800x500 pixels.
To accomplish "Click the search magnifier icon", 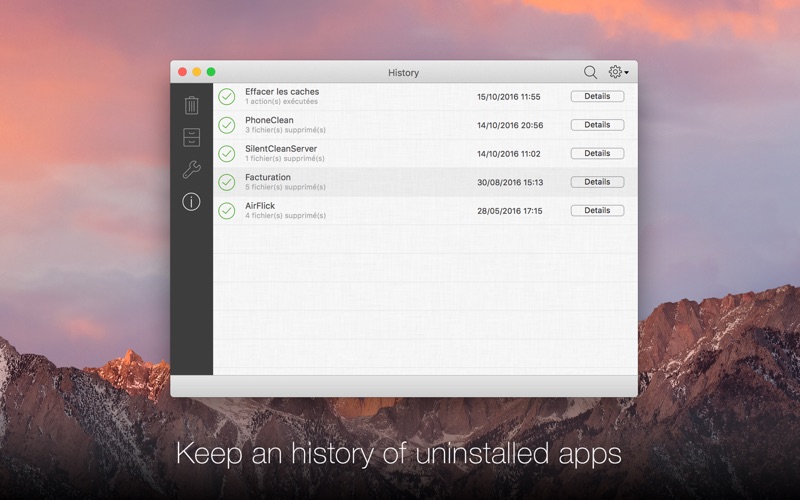I will (590, 72).
